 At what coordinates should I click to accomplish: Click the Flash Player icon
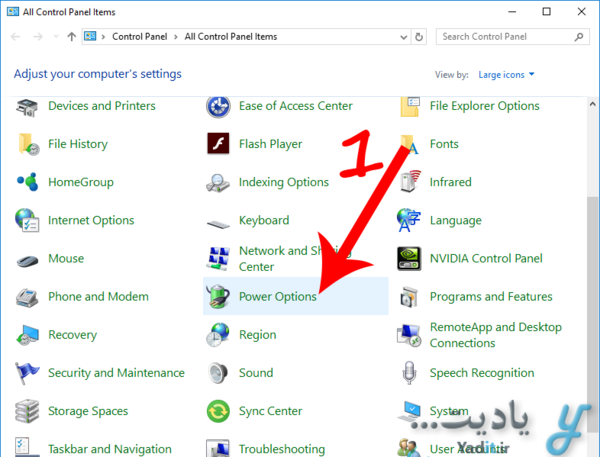pos(218,144)
